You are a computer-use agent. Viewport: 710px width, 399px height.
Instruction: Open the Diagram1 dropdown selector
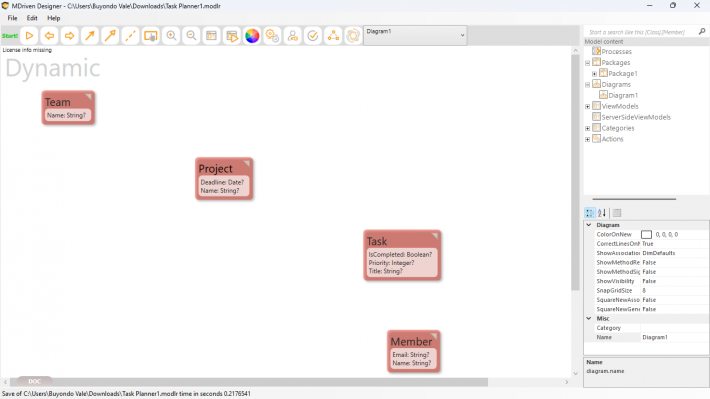click(x=415, y=35)
